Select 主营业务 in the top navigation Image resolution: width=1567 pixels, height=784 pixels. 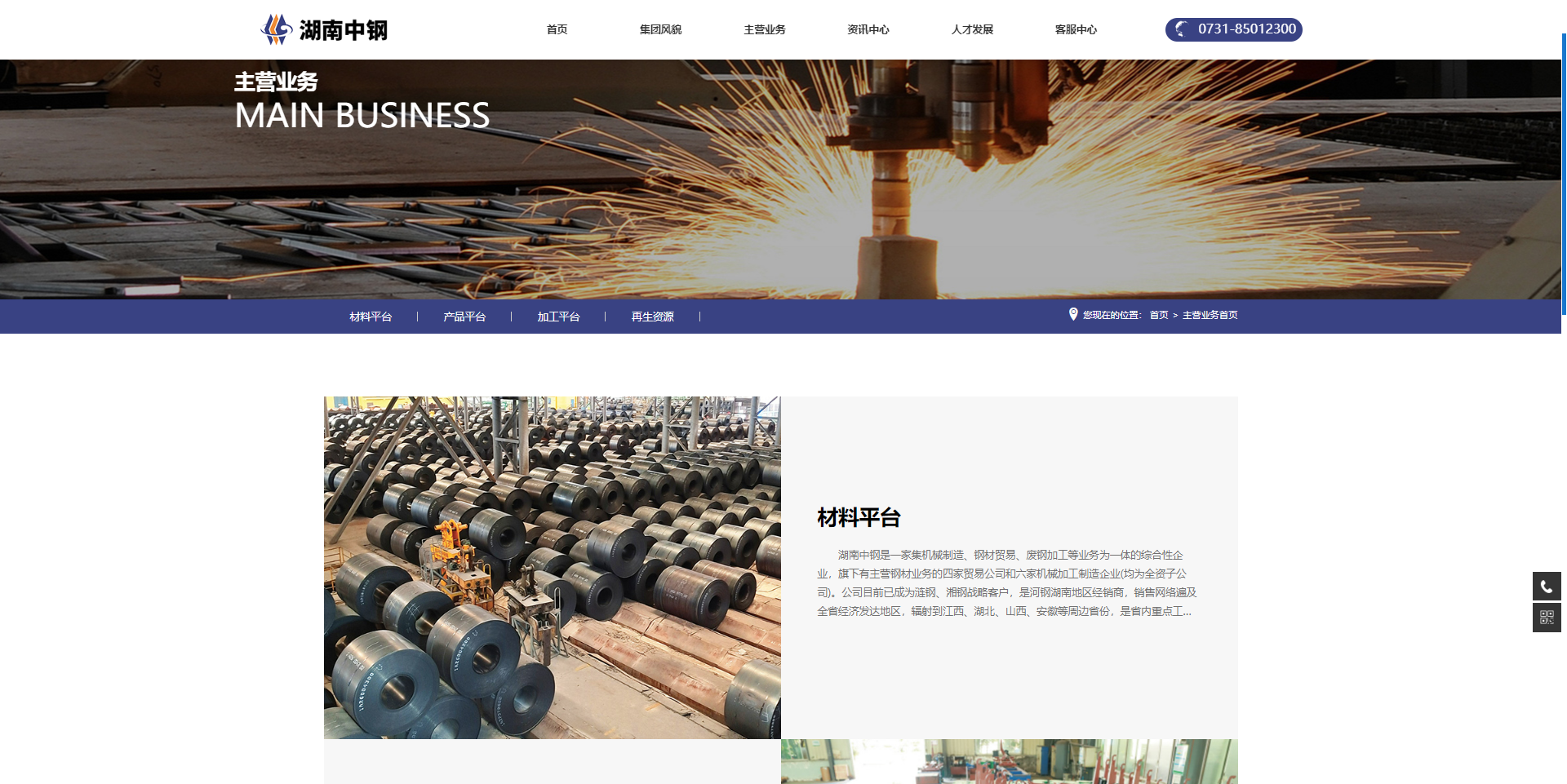coord(764,29)
